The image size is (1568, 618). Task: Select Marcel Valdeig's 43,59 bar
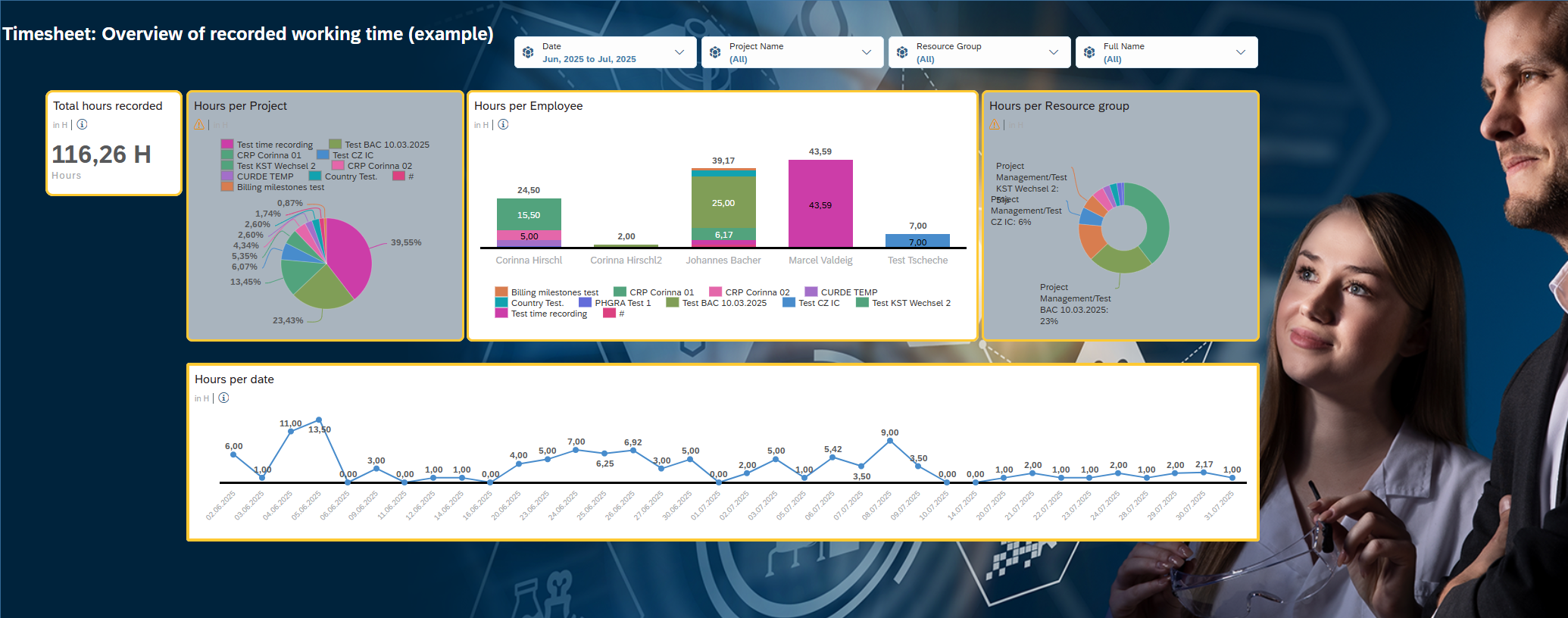[820, 203]
